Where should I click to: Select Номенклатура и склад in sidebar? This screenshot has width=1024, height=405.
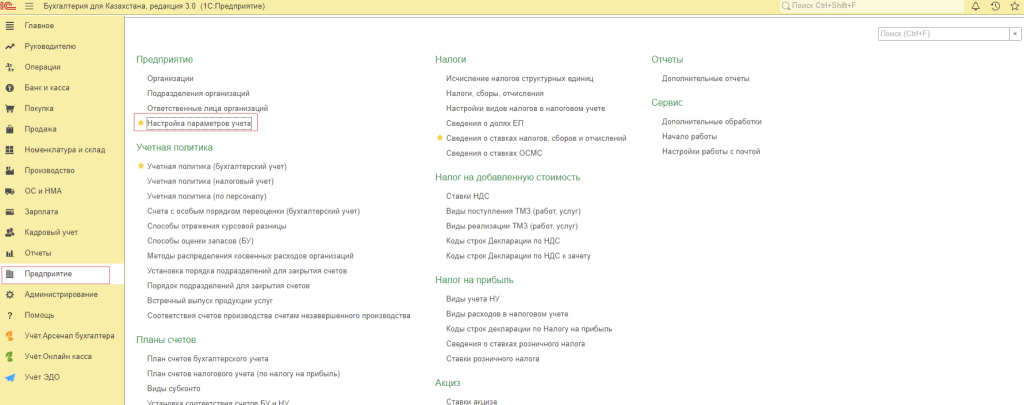click(65, 150)
